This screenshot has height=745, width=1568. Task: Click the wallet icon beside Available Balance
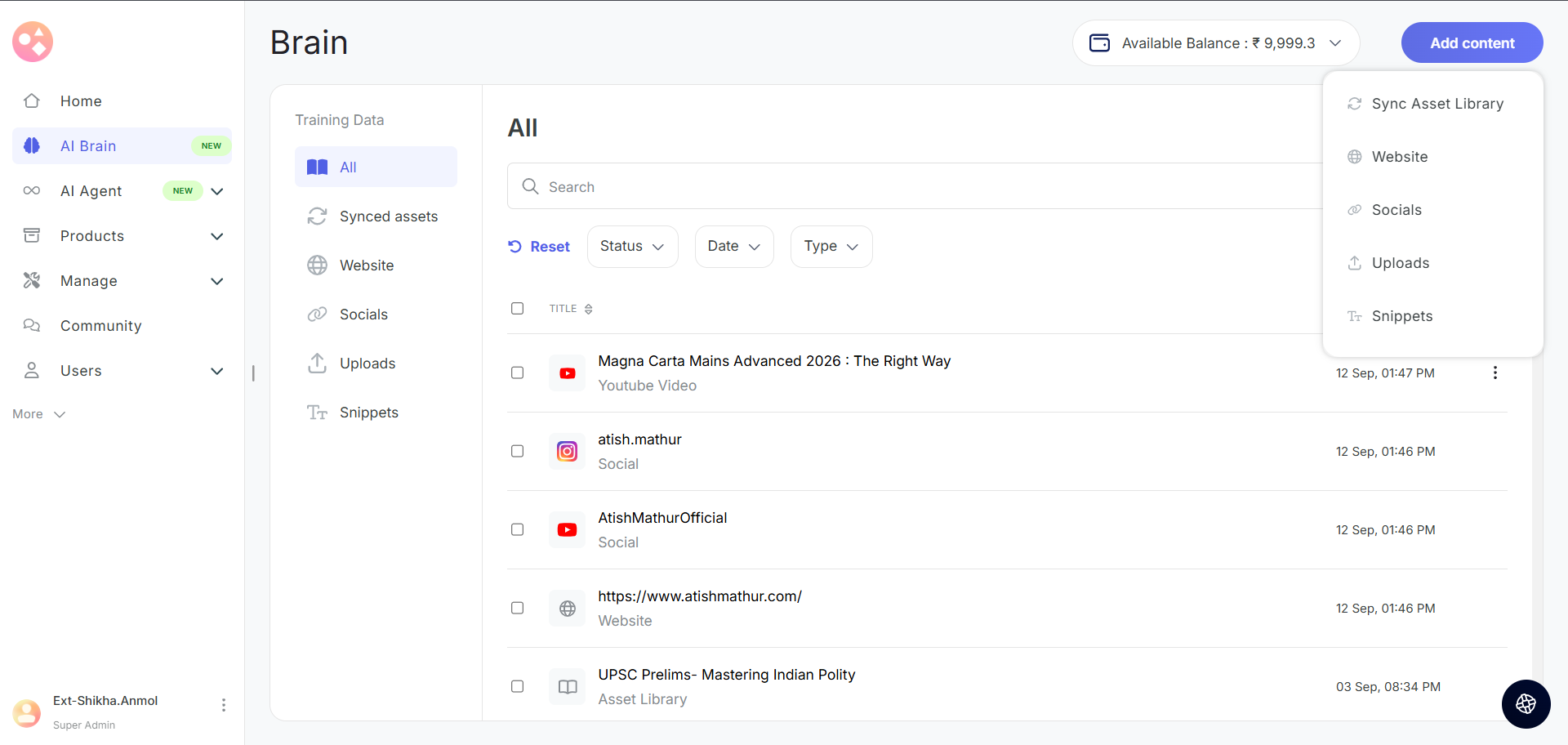1099,43
